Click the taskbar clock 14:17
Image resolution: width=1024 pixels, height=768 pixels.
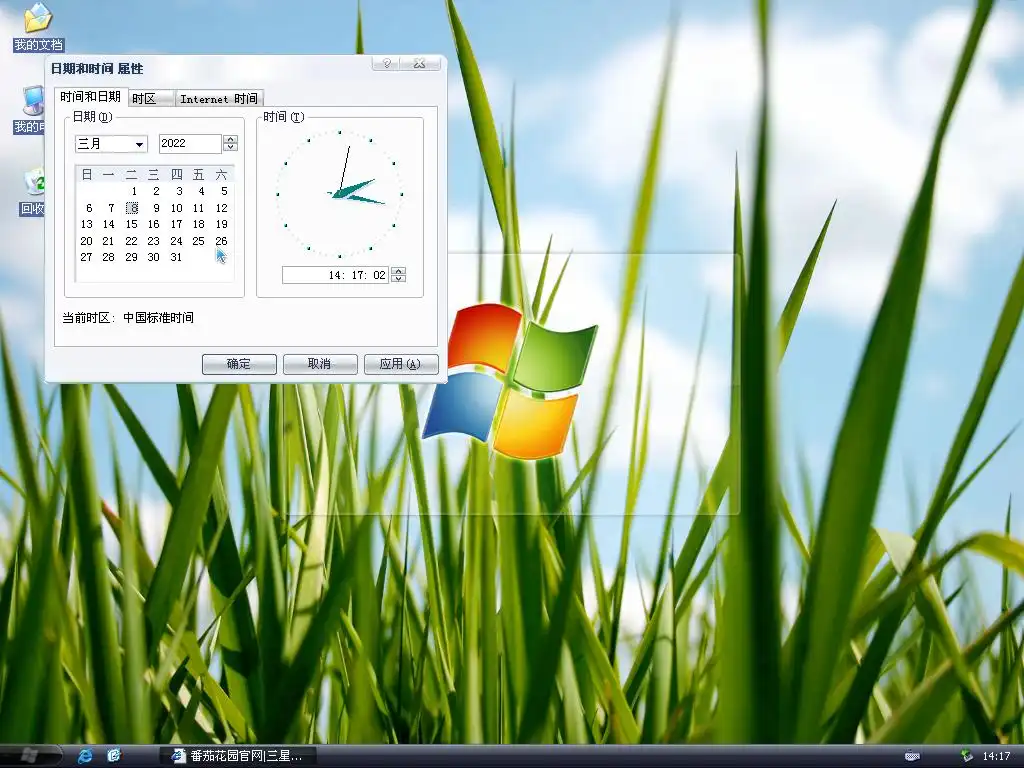coord(997,756)
